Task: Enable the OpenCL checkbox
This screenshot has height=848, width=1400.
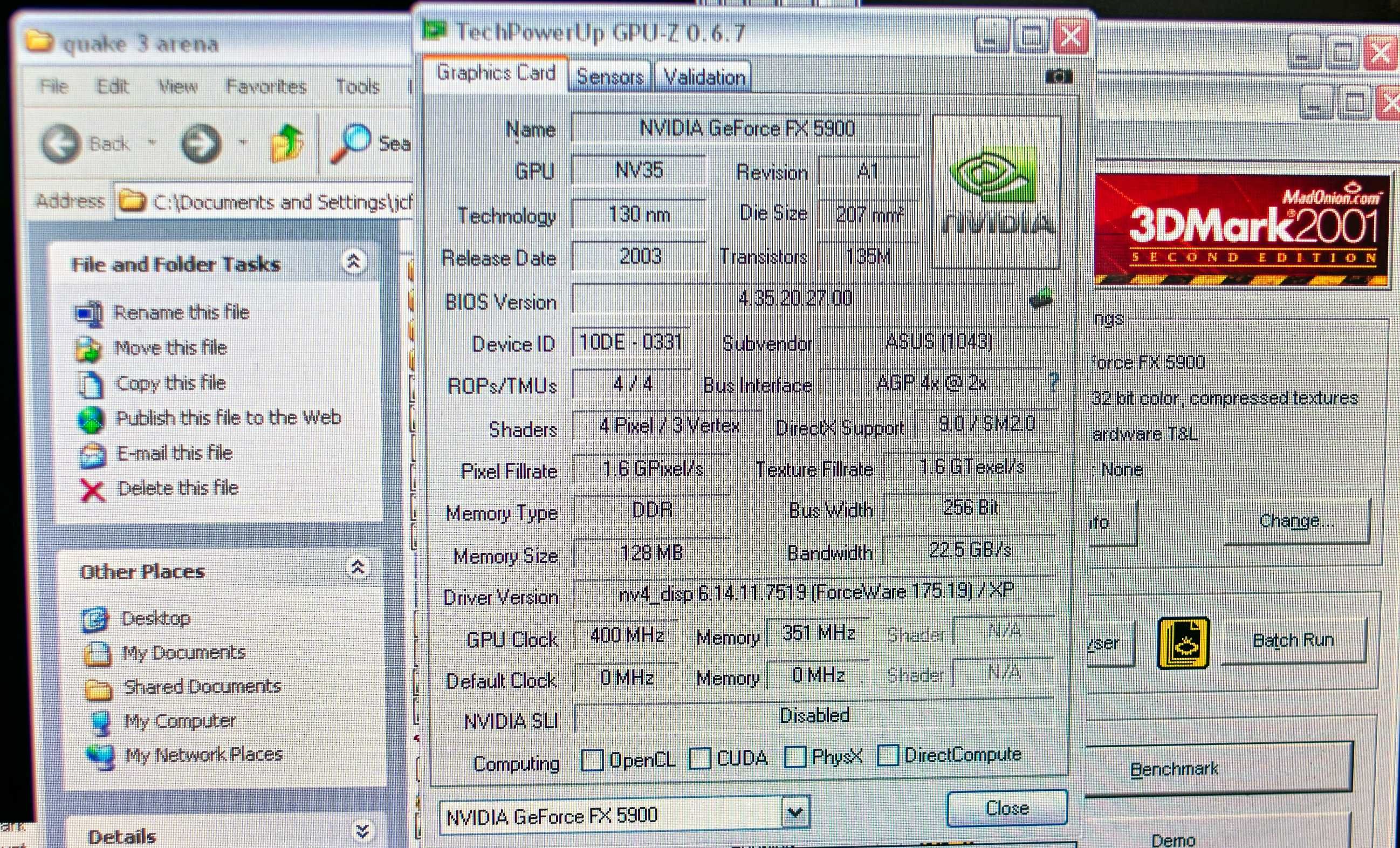Action: [x=592, y=760]
